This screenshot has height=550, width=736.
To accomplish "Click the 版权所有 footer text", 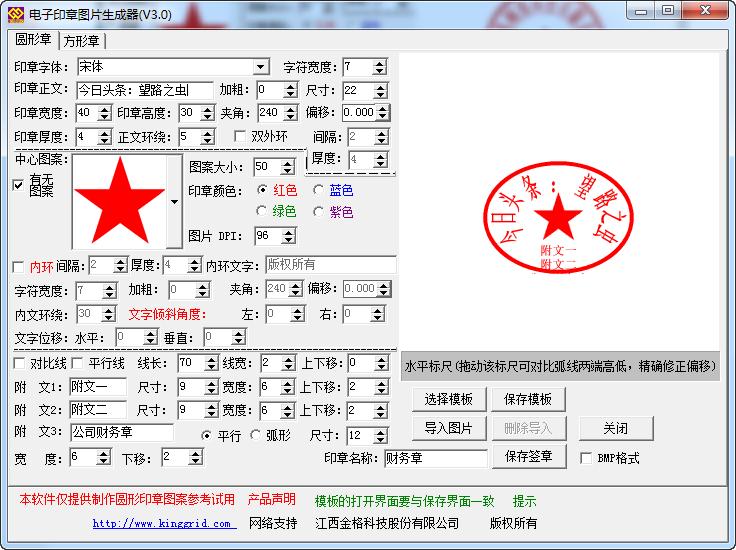I will click(x=513, y=523).
